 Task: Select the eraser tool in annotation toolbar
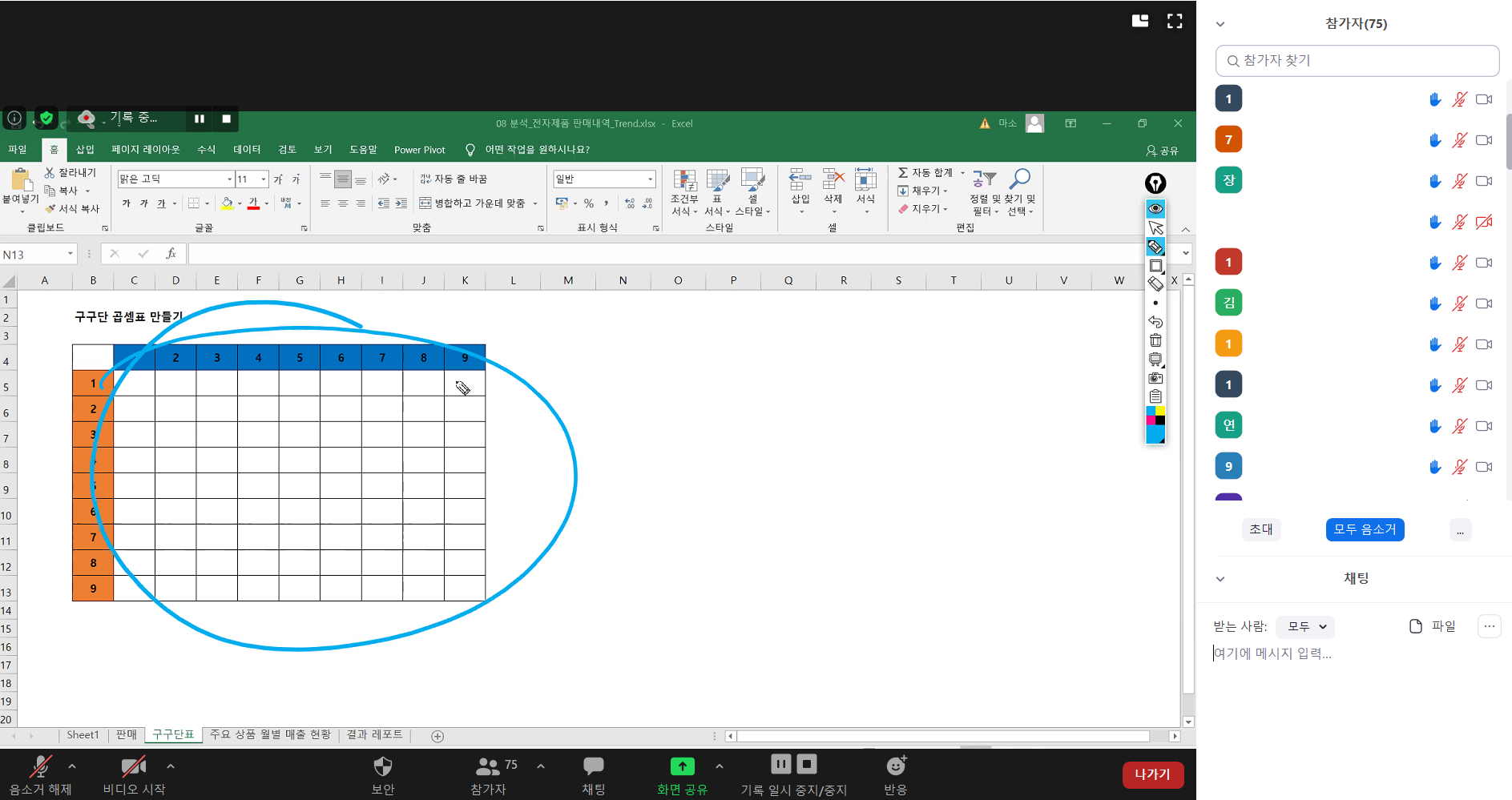coord(1155,284)
